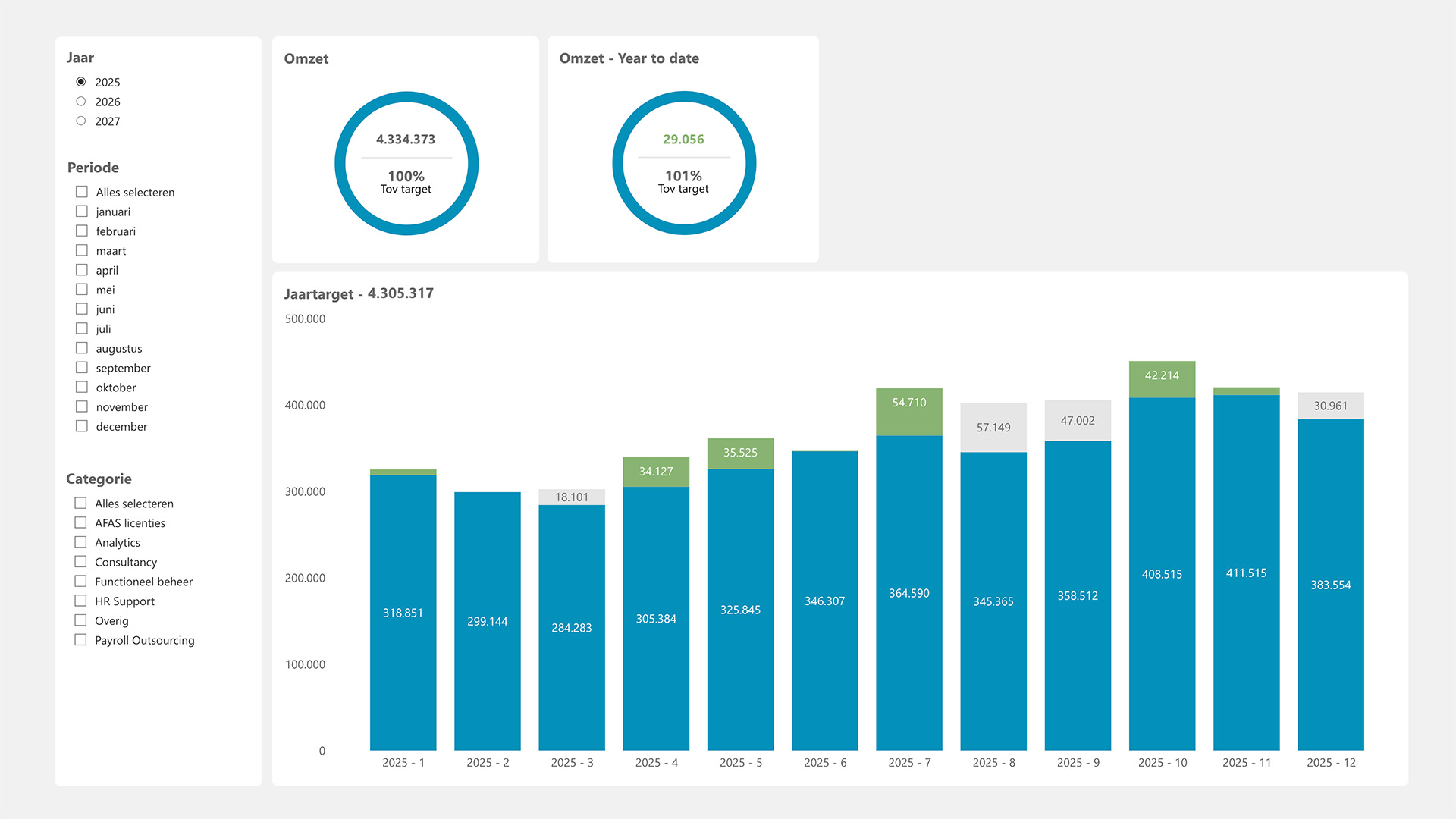Check the januari period checkbox
This screenshot has height=819, width=1456.
82,212
